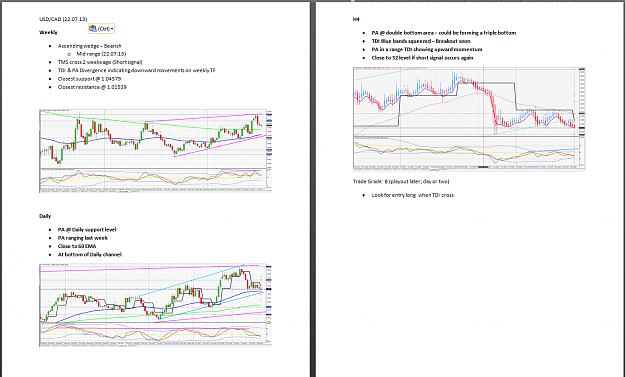Image resolution: width=625 pixels, height=377 pixels.
Task: Click the 'Daily' heading
Action: [45, 216]
